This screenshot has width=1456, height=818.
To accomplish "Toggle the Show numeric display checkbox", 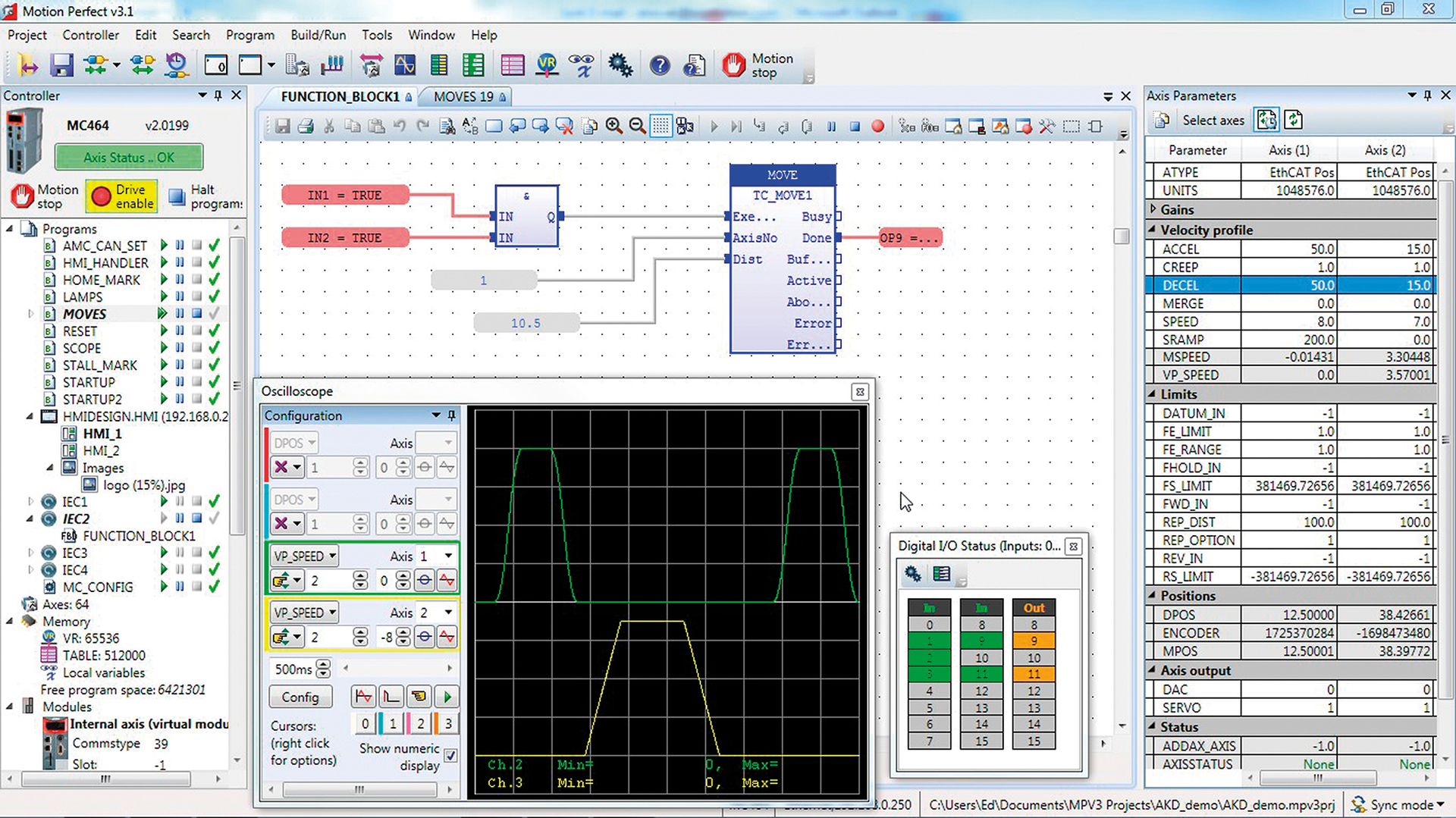I will (450, 755).
